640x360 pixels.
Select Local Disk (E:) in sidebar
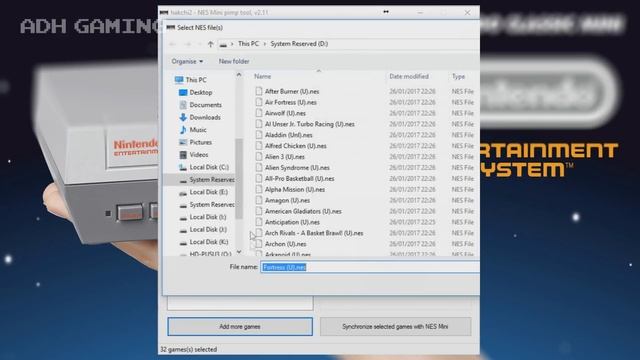pyautogui.click(x=209, y=192)
